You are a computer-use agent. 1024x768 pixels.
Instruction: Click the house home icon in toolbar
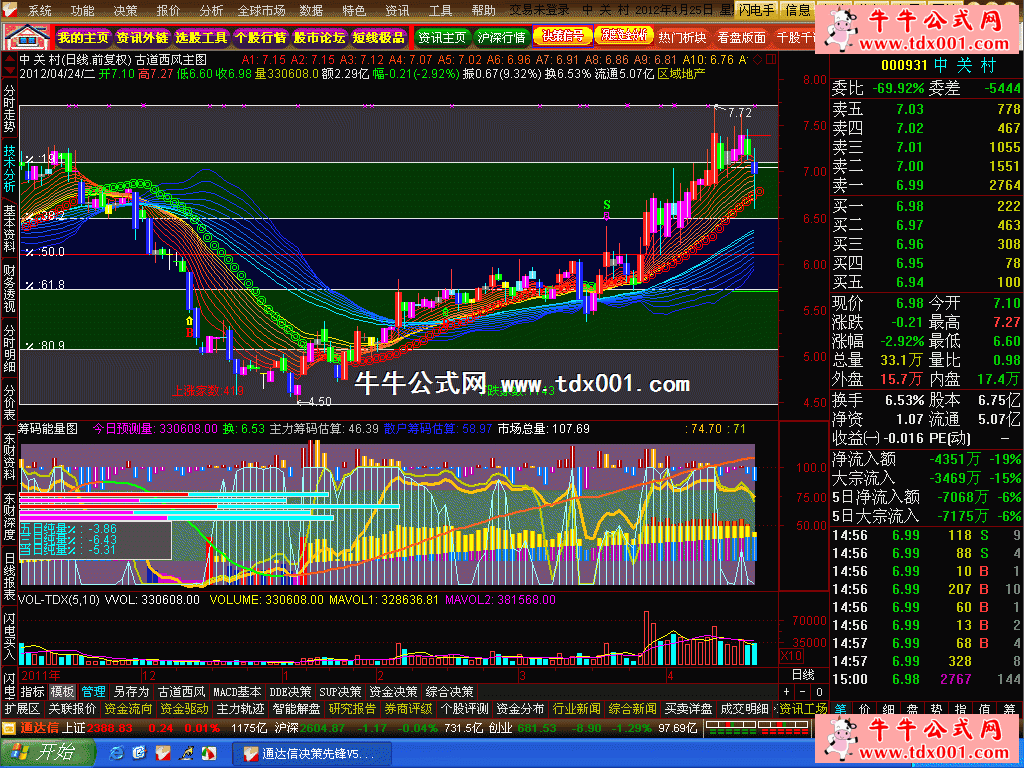[27, 37]
